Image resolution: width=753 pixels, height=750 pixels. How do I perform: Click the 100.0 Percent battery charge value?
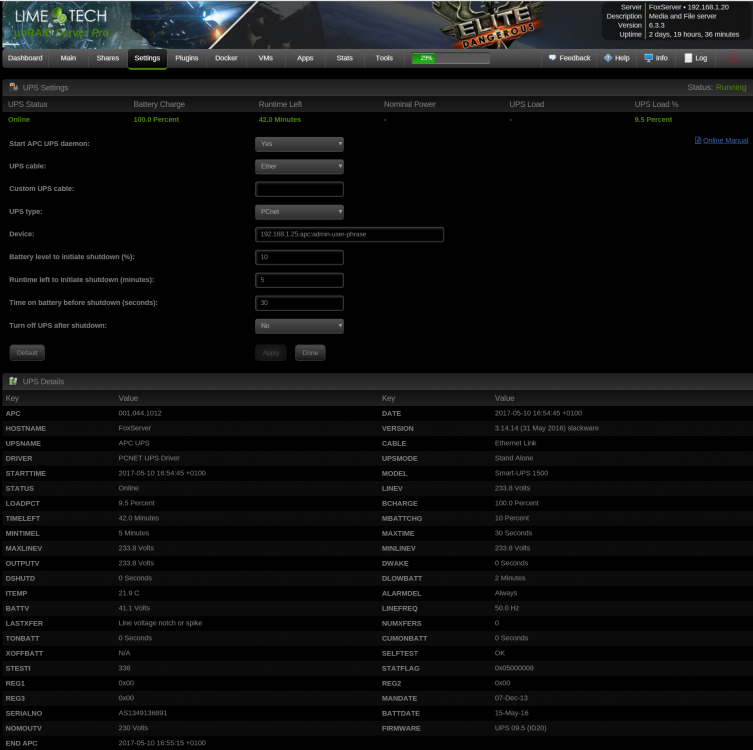click(156, 119)
